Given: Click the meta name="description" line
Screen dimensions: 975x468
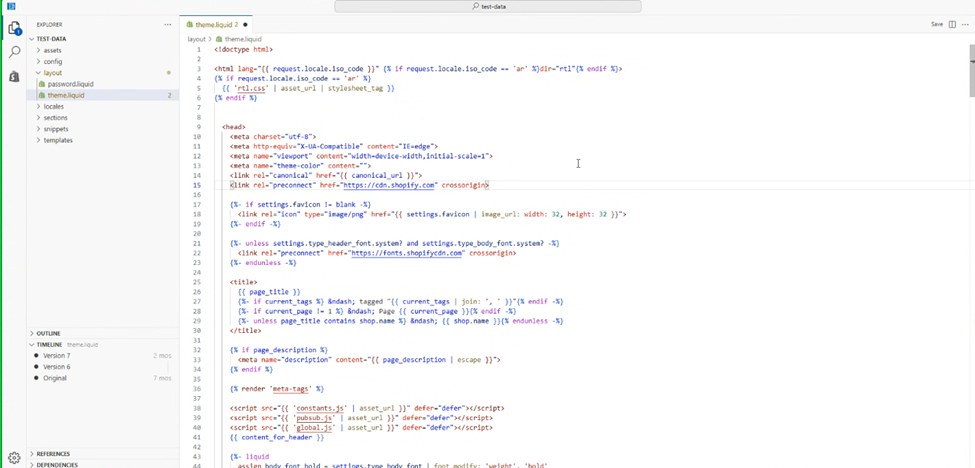Looking at the screenshot, I should point(369,360).
